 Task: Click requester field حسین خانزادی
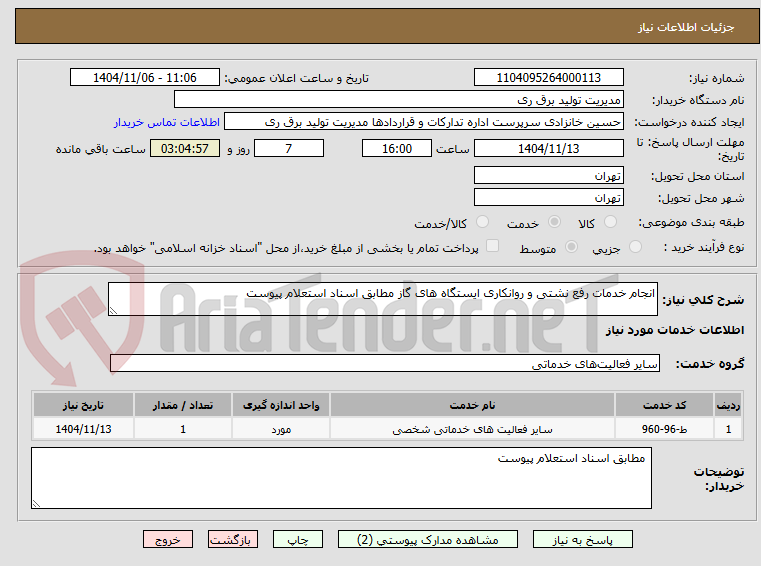[x=424, y=122]
